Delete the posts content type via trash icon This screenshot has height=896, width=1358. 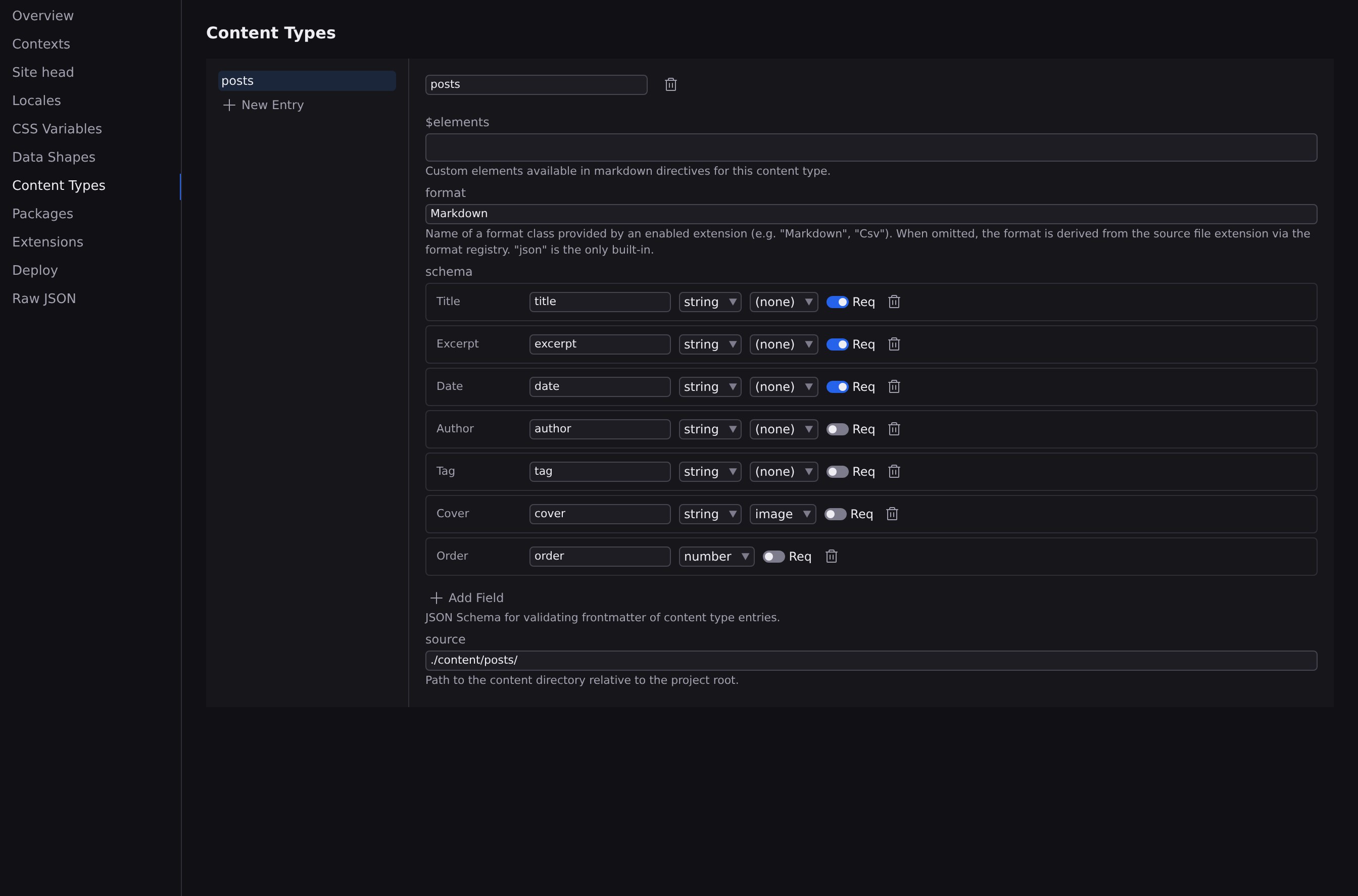pos(671,84)
